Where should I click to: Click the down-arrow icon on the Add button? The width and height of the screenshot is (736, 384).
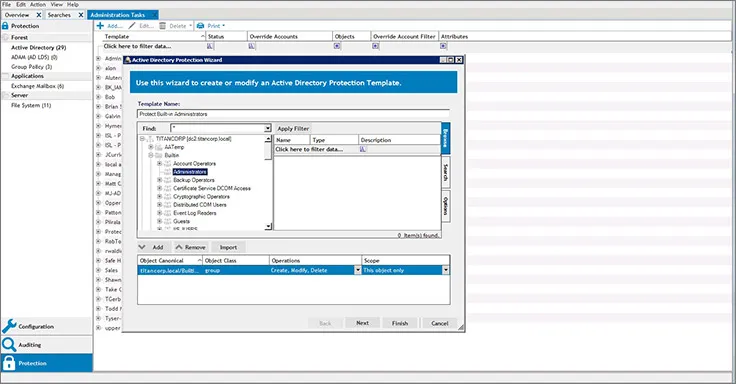(142, 247)
